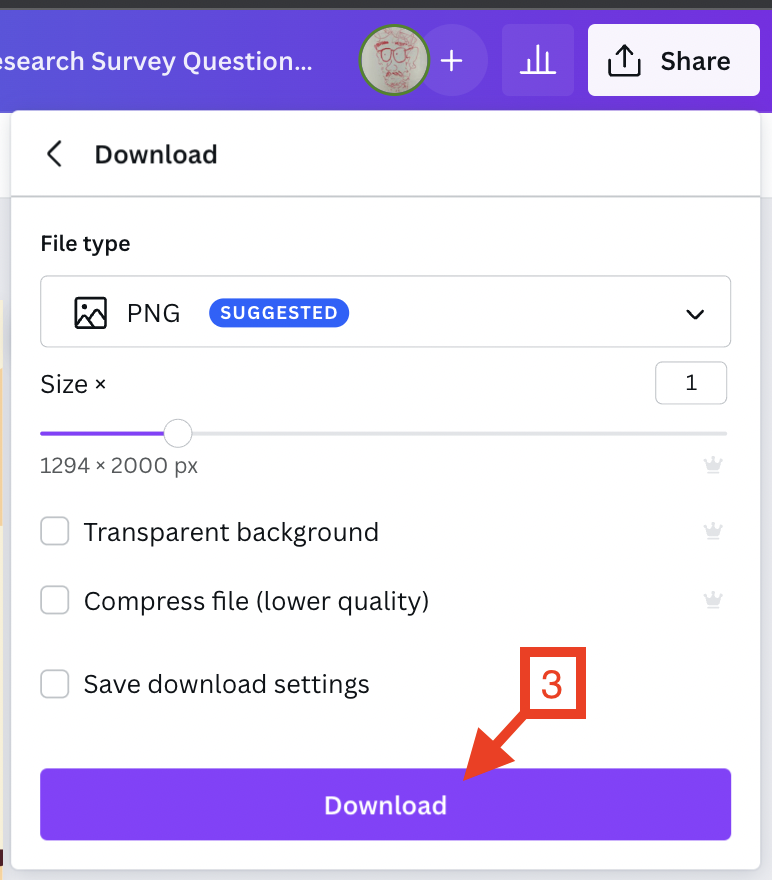Click the size multiplier input showing 1
Viewport: 772px width, 880px height.
pos(691,383)
